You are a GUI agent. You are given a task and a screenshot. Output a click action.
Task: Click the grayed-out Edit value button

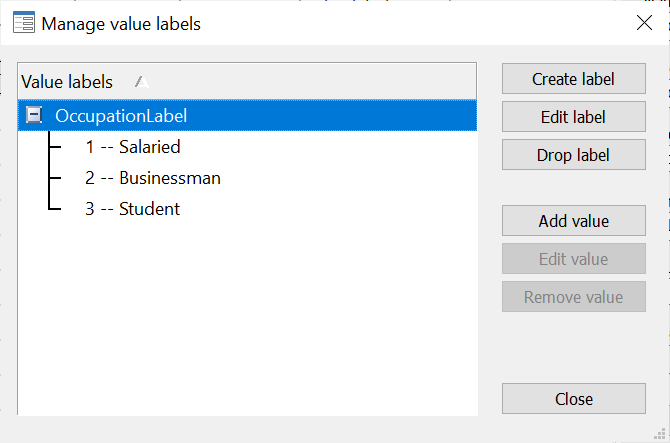(x=573, y=259)
